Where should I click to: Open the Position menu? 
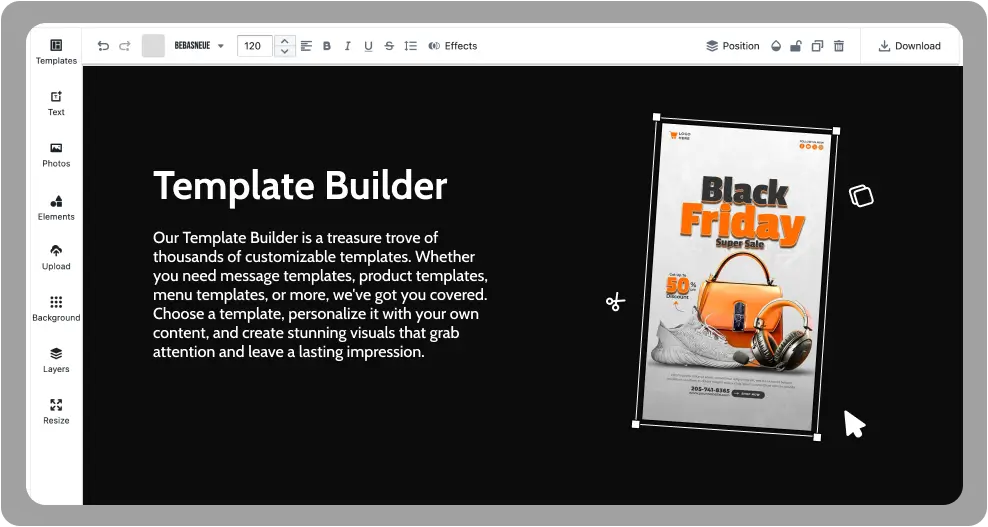(733, 46)
